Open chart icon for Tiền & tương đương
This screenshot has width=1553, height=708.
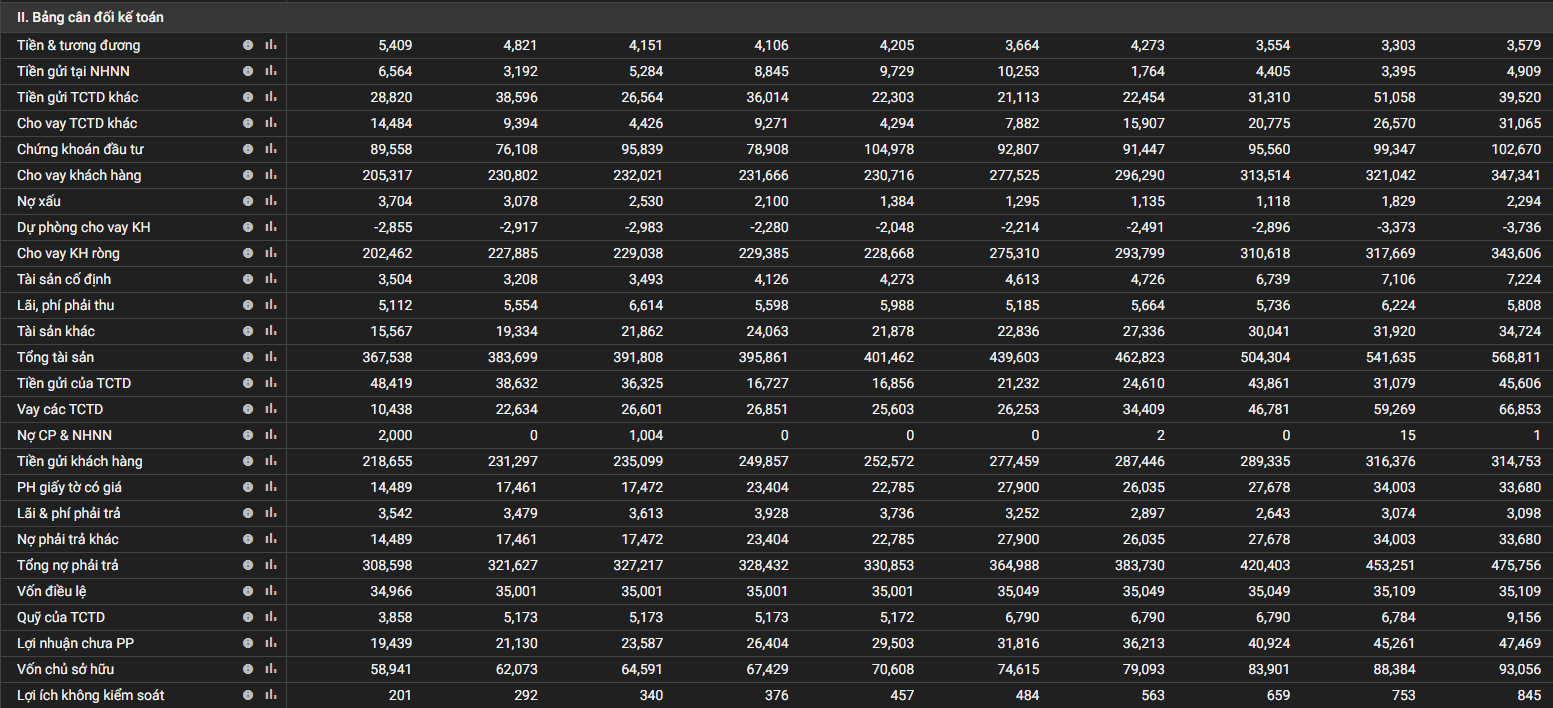point(271,45)
